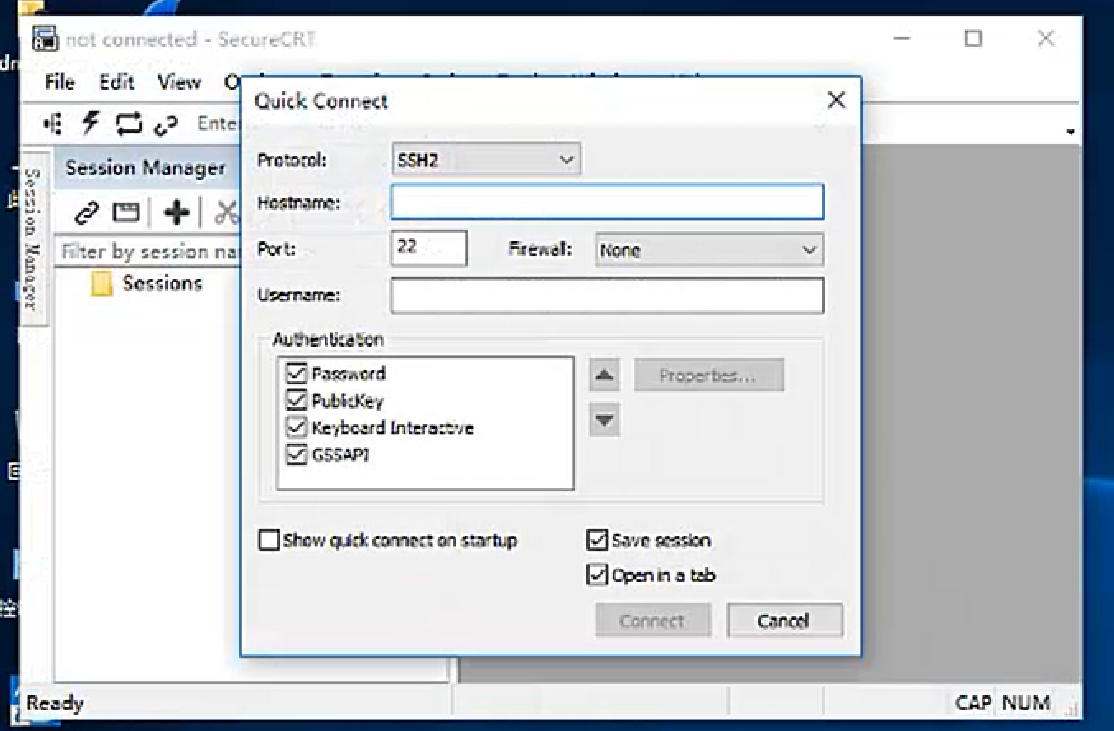Move authentication method down with arrow

click(x=605, y=420)
